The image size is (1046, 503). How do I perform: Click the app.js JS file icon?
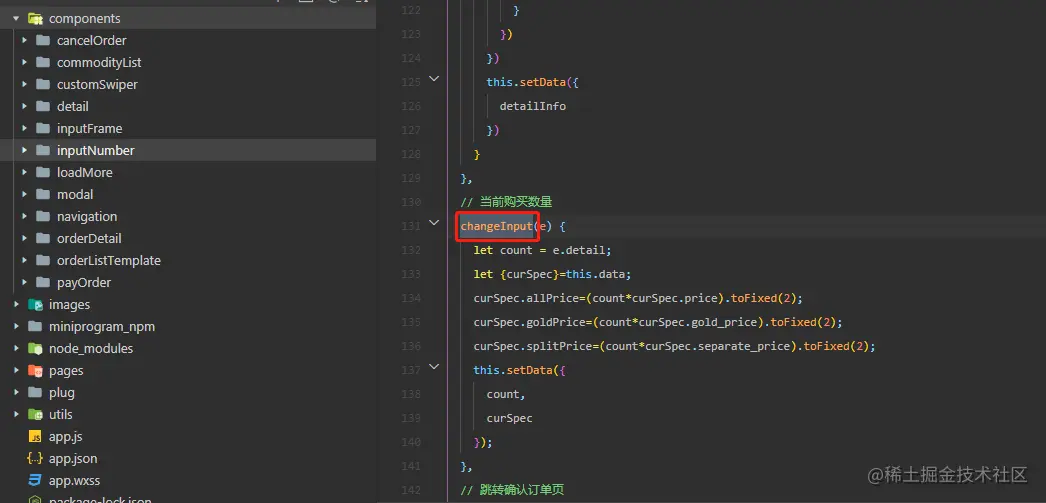(x=35, y=437)
